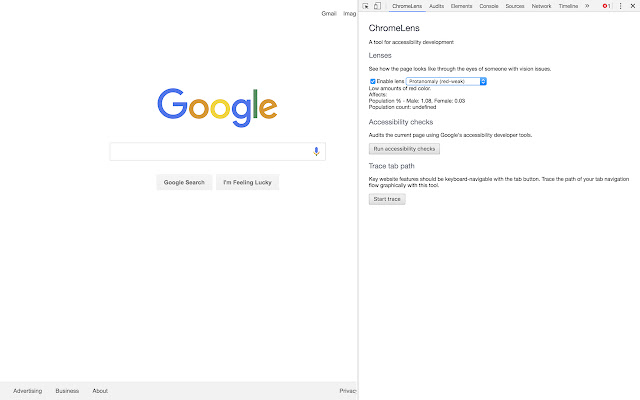Open the red error count indicator

(606, 6)
